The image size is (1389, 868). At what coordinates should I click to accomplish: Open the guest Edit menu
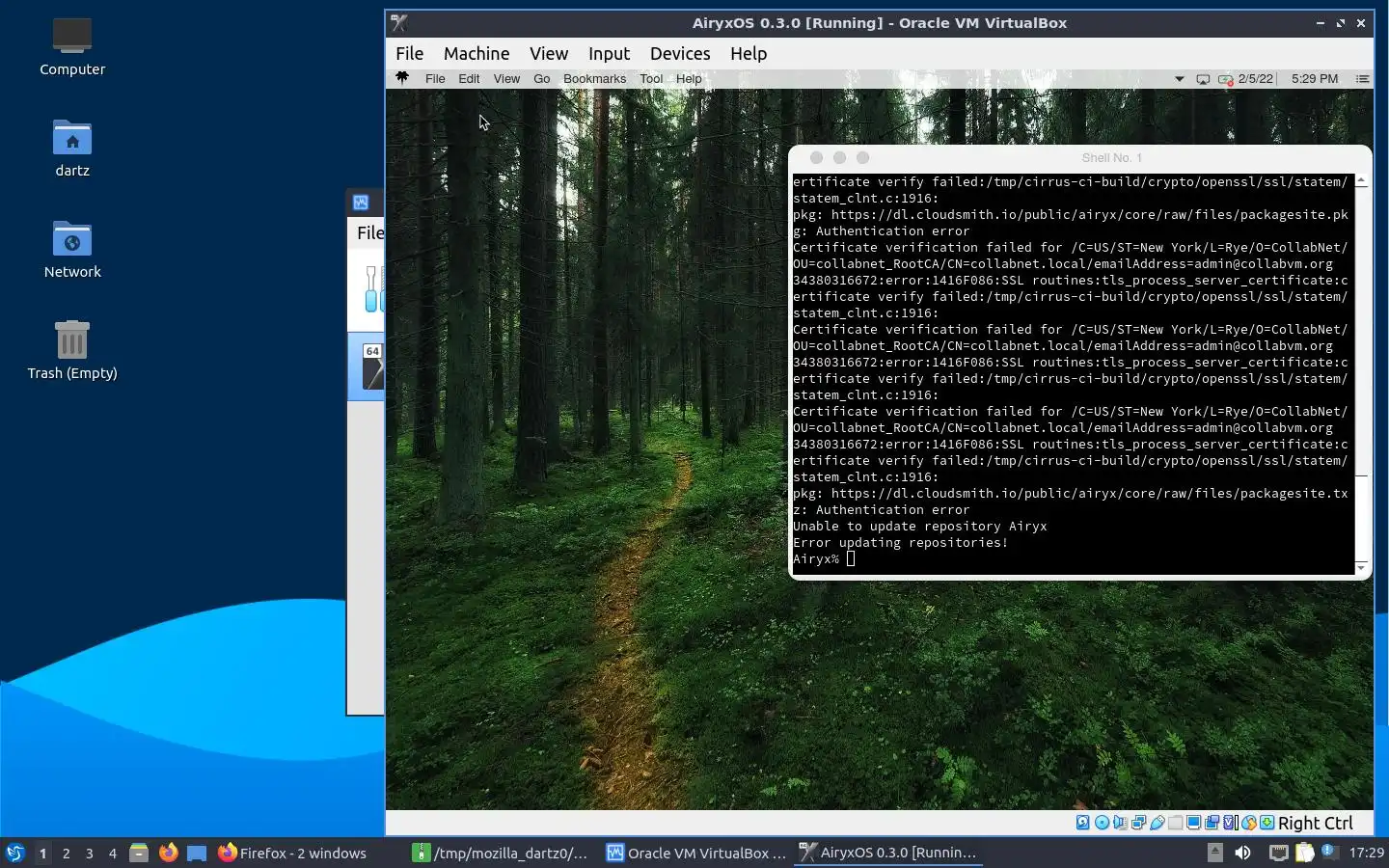[469, 78]
